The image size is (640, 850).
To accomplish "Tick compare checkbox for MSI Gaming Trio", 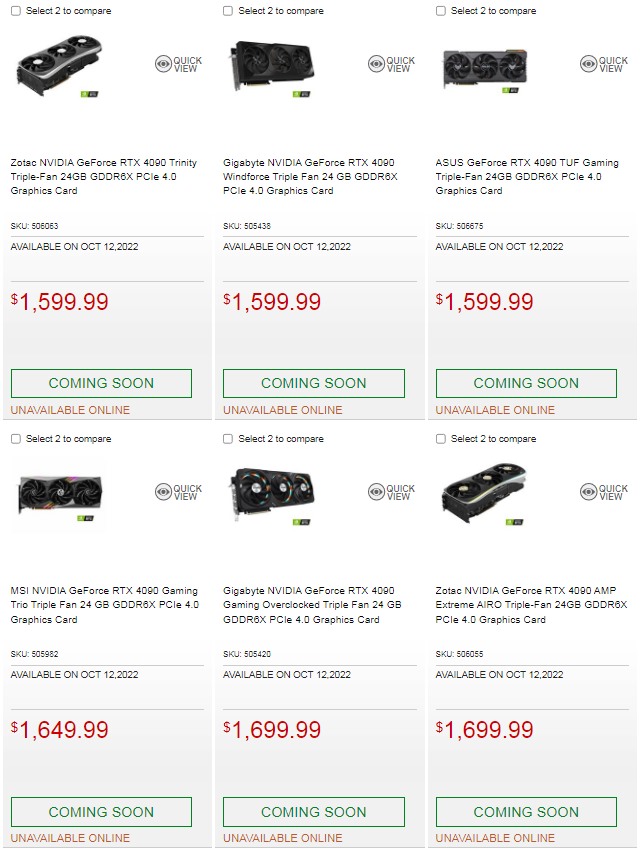I will pos(15,439).
